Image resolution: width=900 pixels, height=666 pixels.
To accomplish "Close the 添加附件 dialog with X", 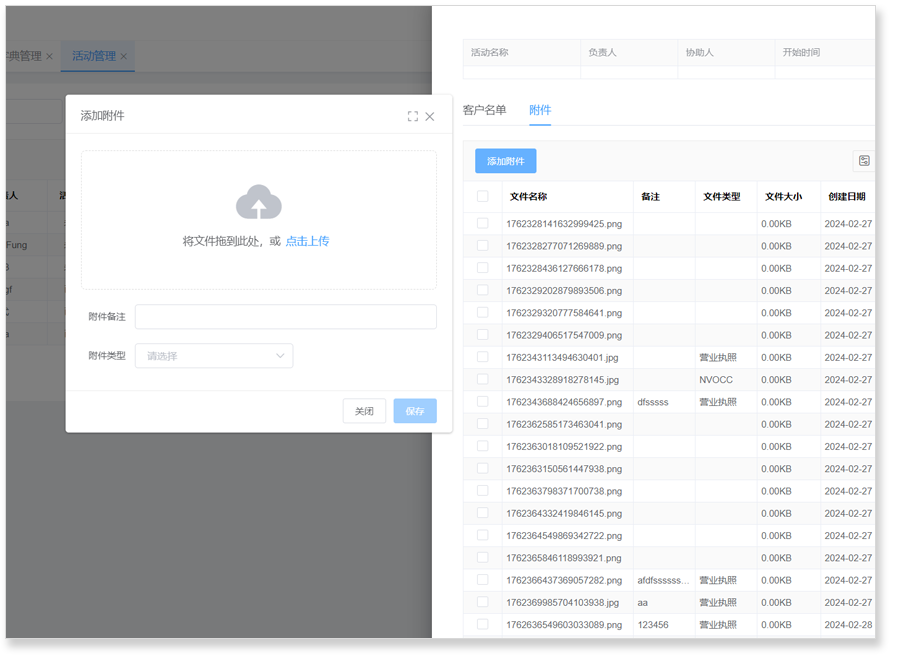I will [429, 117].
